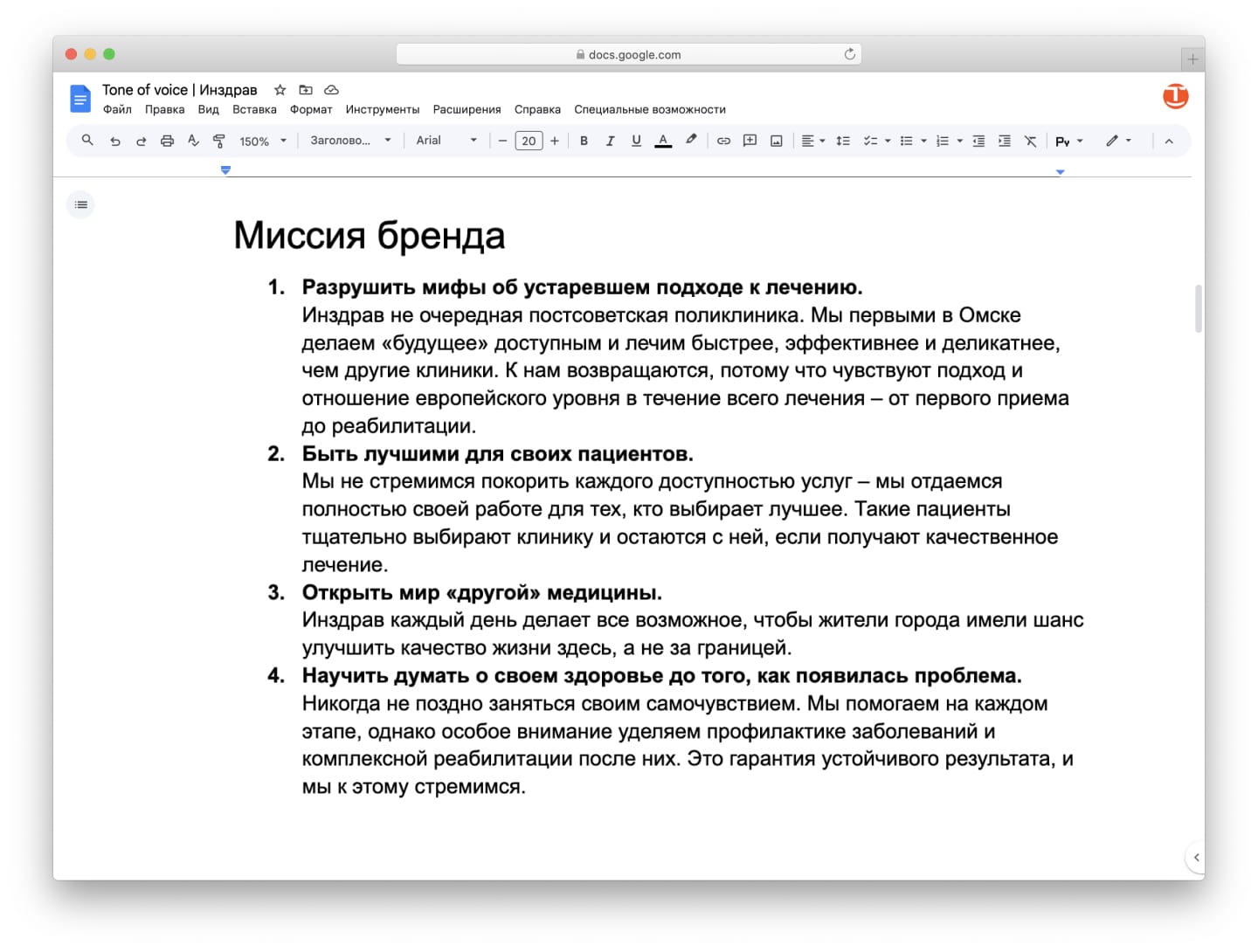Viewport: 1258px width, 952px height.
Task: Open the orange account avatar
Action: point(1175,96)
